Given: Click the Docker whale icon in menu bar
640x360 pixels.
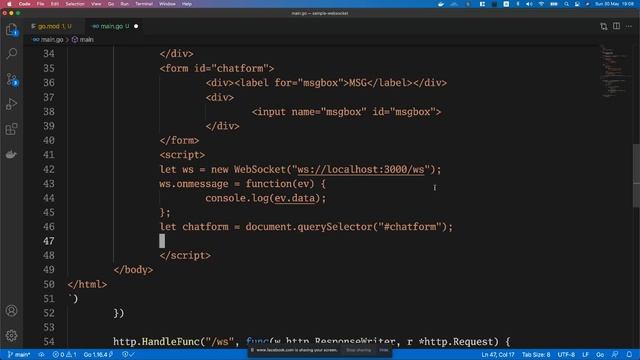Looking at the screenshot, I should click(x=441, y=4).
